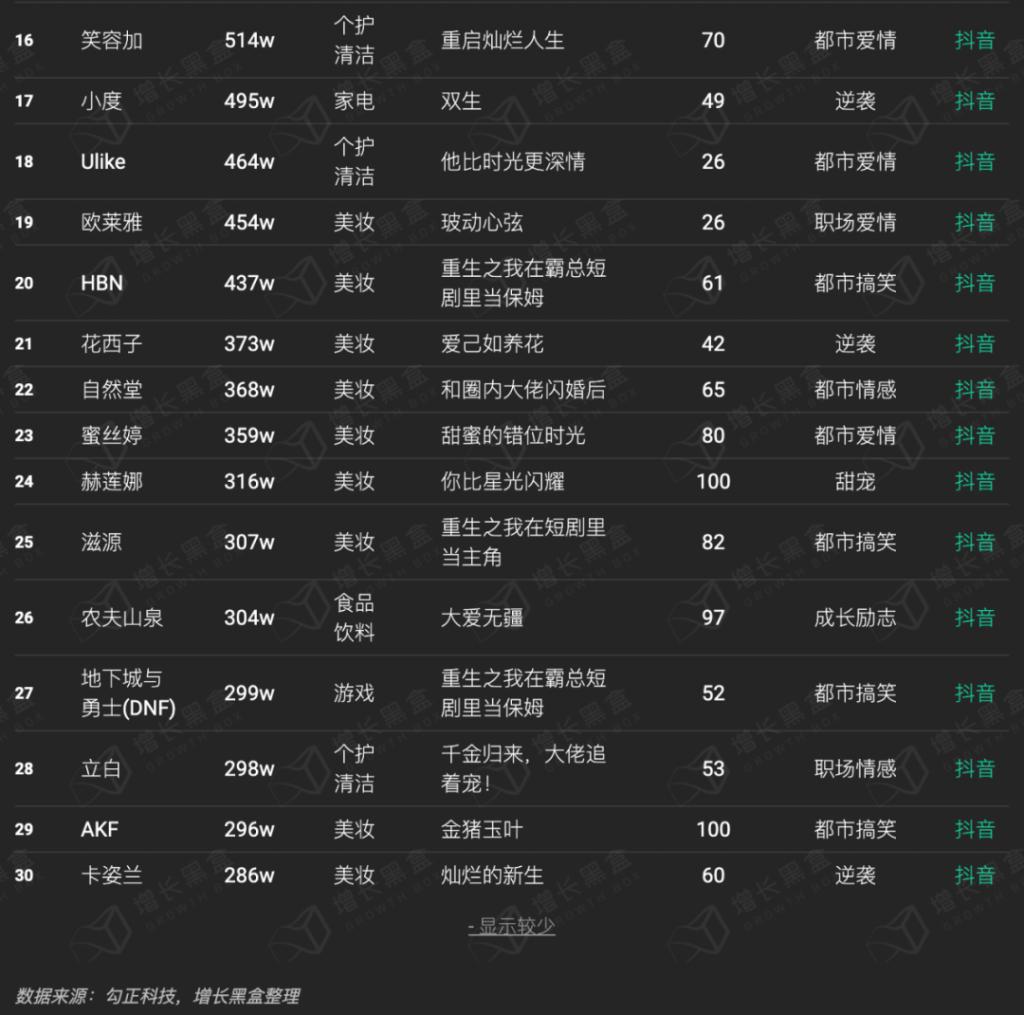Select HBN brand cell
This screenshot has height=1015, width=1024.
tap(102, 283)
